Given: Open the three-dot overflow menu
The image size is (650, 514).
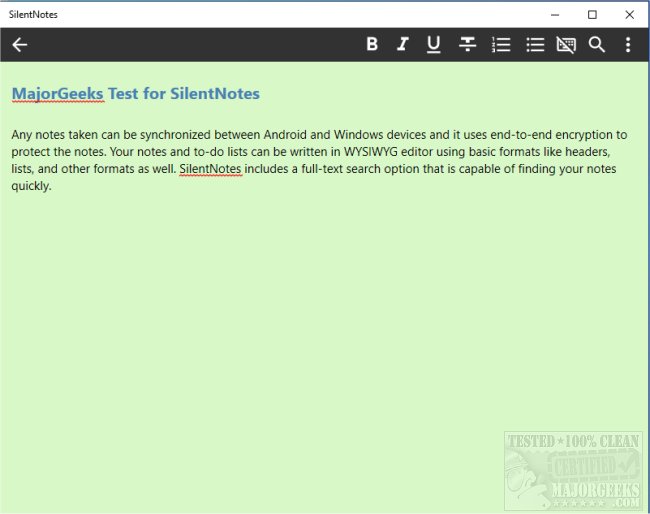Looking at the screenshot, I should click(628, 44).
